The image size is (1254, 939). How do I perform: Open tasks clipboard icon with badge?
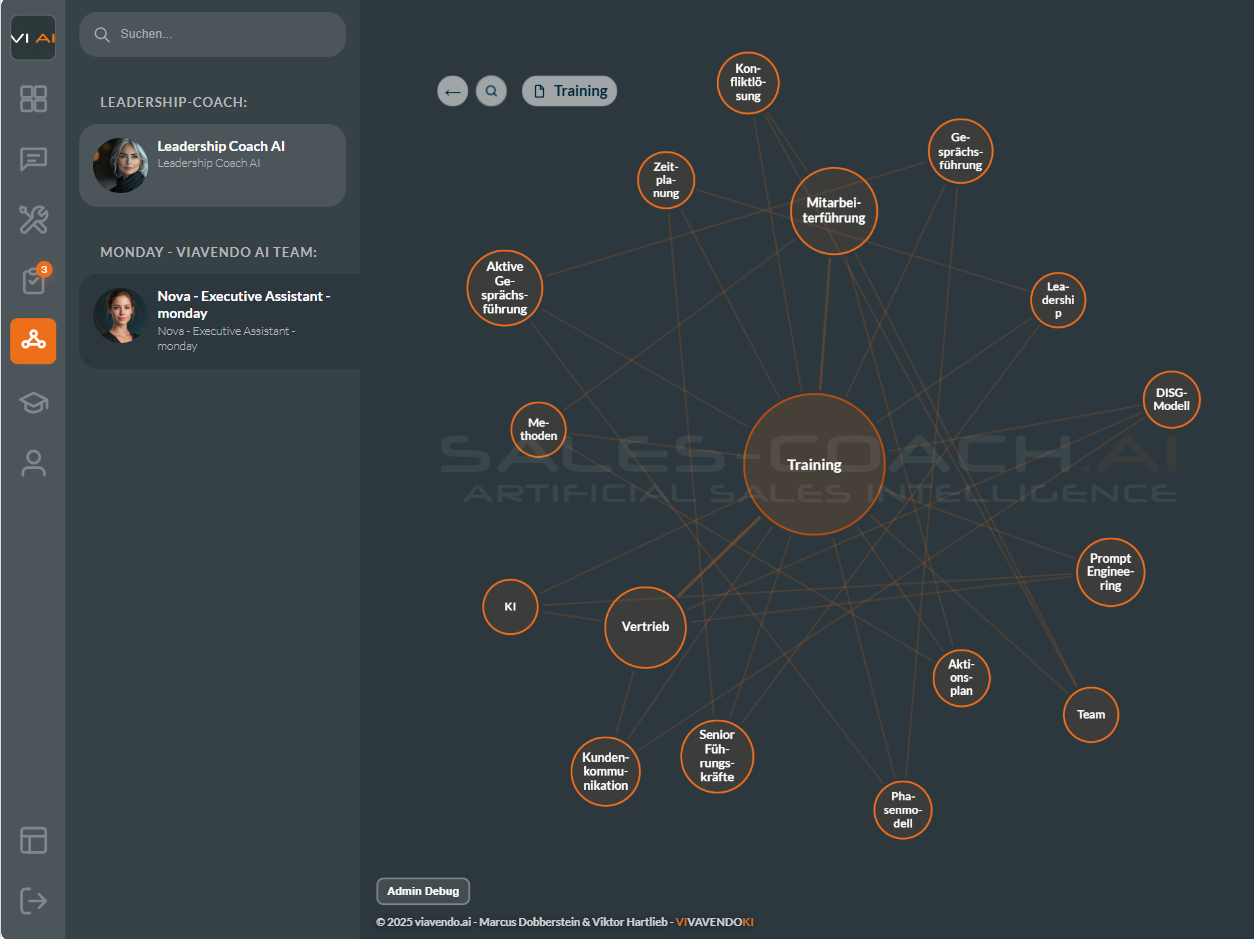point(33,281)
